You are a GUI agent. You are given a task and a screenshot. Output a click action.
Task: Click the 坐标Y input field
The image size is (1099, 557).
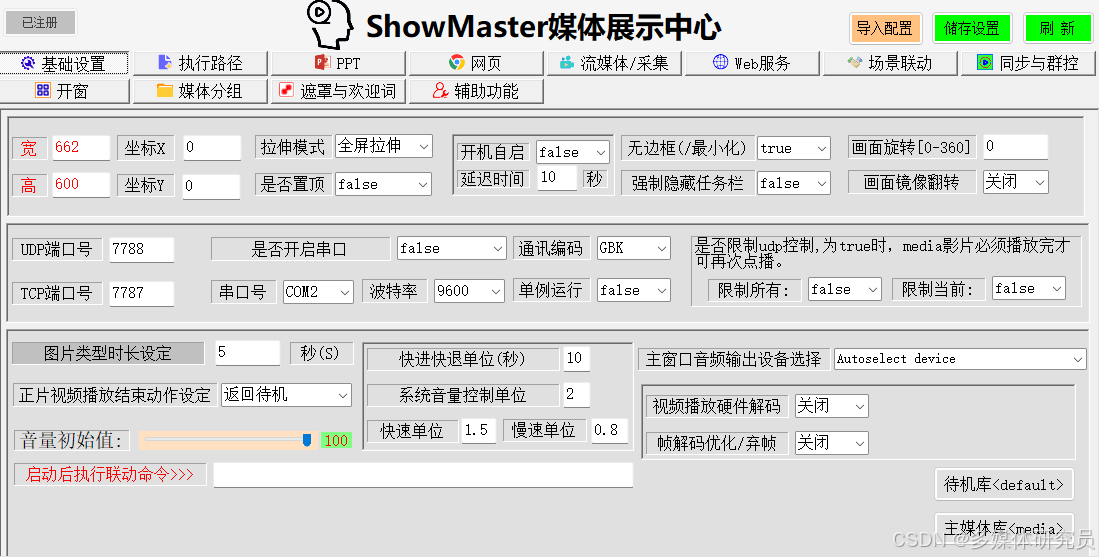(x=212, y=186)
